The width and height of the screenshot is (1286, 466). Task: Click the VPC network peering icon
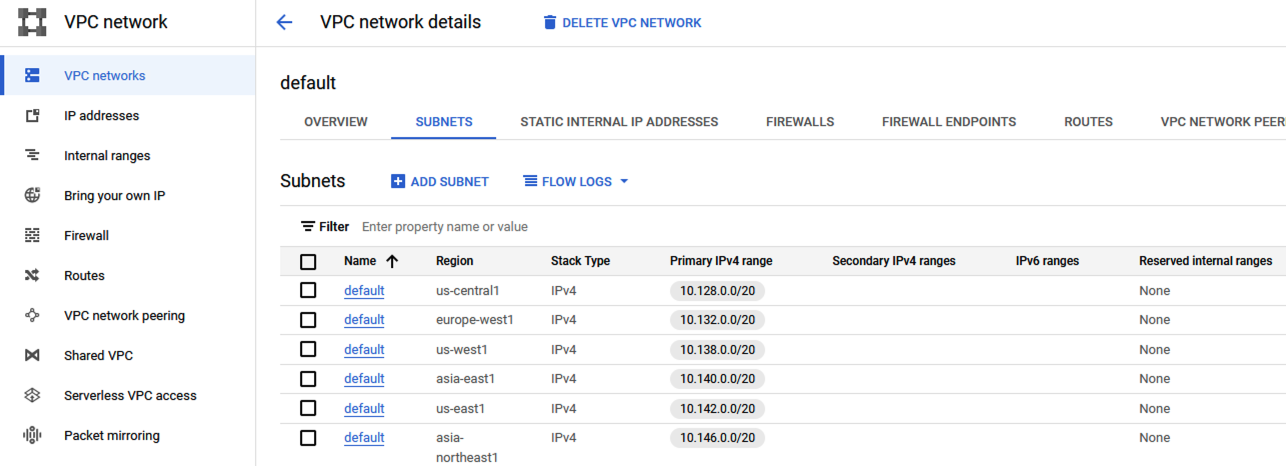(x=32, y=316)
